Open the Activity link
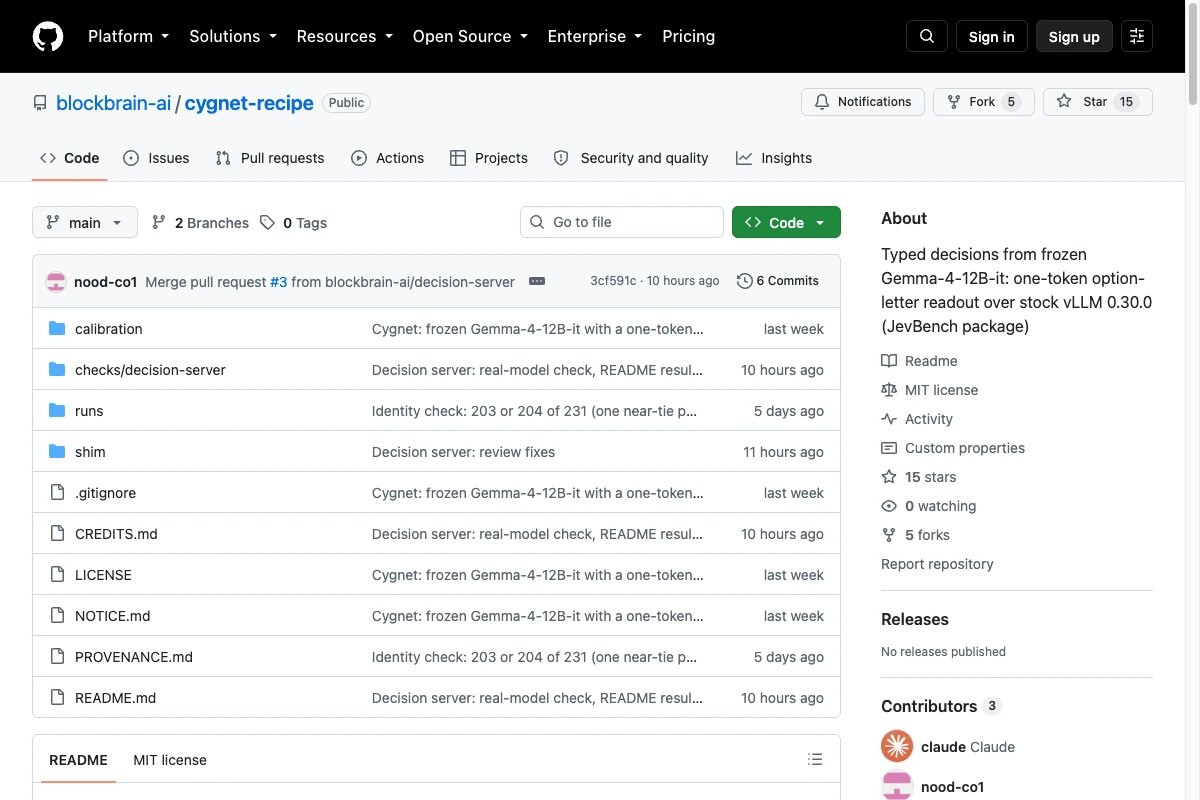 click(x=917, y=419)
